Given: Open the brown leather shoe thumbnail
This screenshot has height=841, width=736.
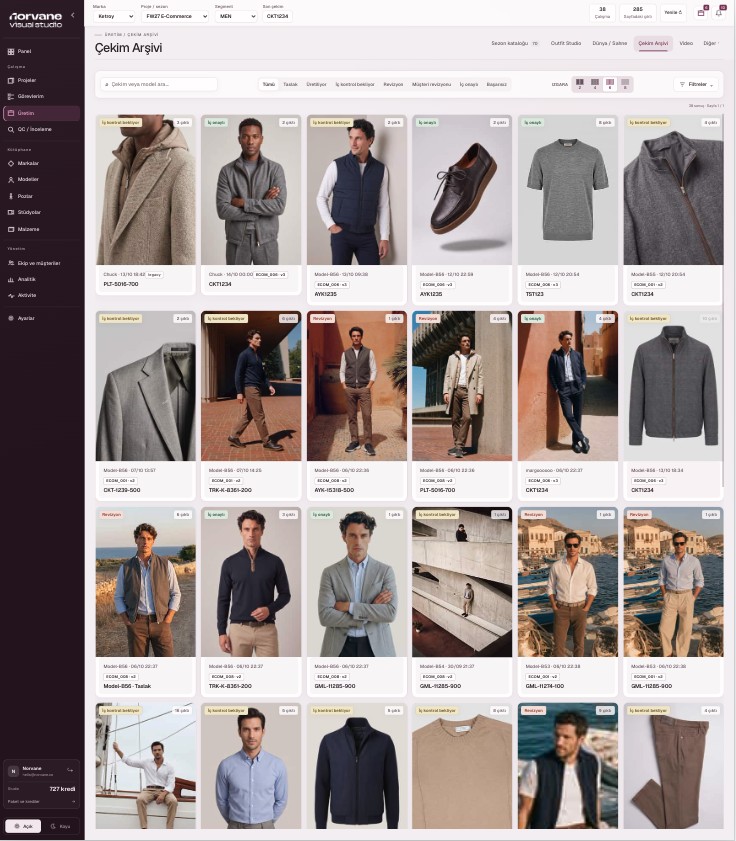Looking at the screenshot, I should coord(462,190).
